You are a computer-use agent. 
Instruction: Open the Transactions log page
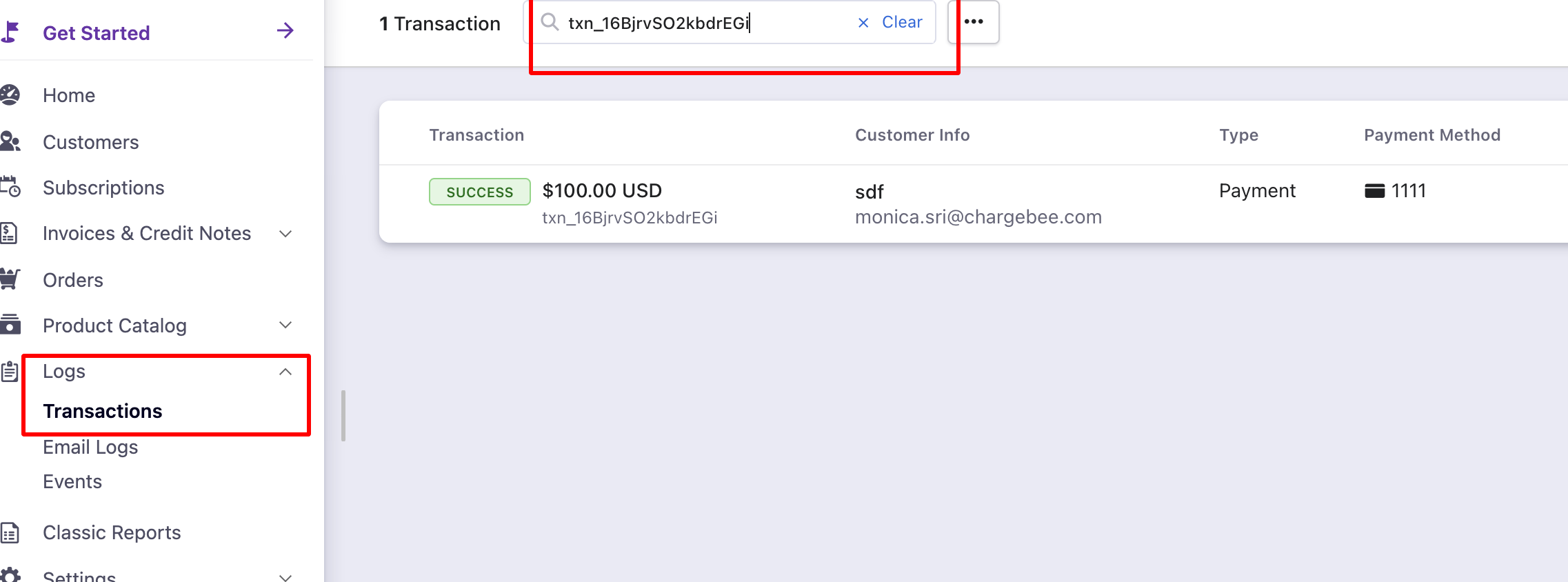pos(103,411)
